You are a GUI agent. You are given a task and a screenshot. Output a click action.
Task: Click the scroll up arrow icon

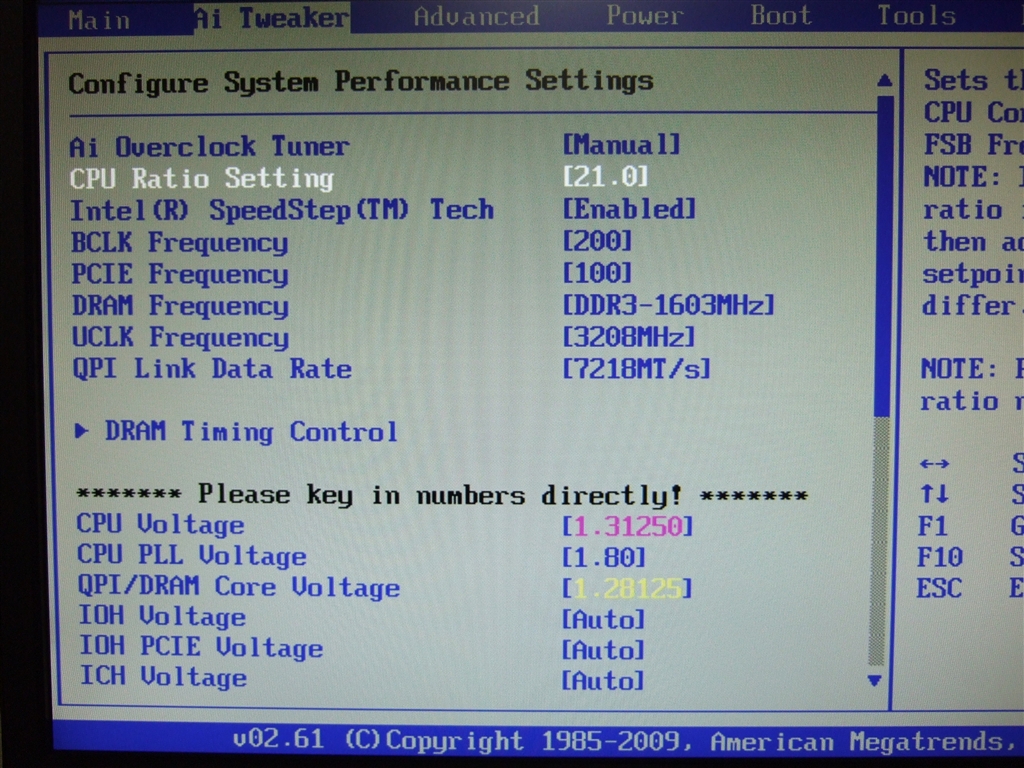tap(884, 80)
